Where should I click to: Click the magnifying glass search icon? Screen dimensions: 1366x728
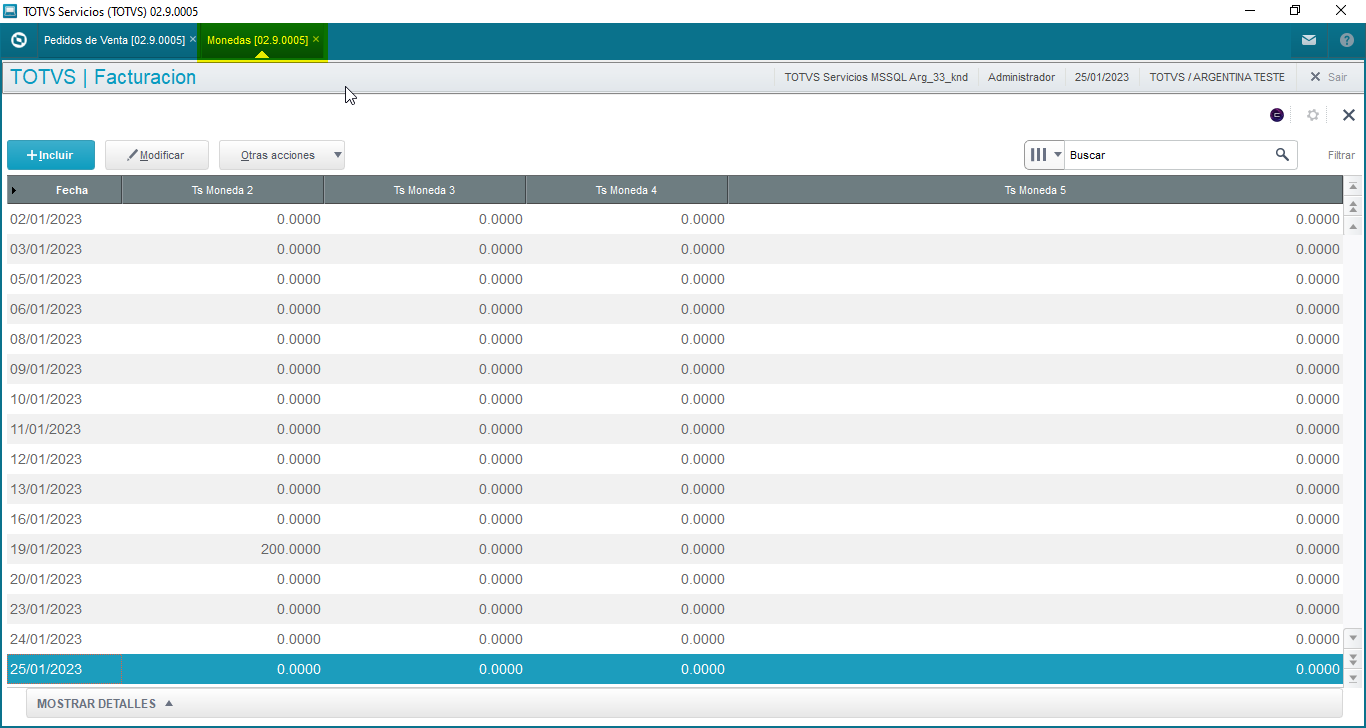point(1282,155)
